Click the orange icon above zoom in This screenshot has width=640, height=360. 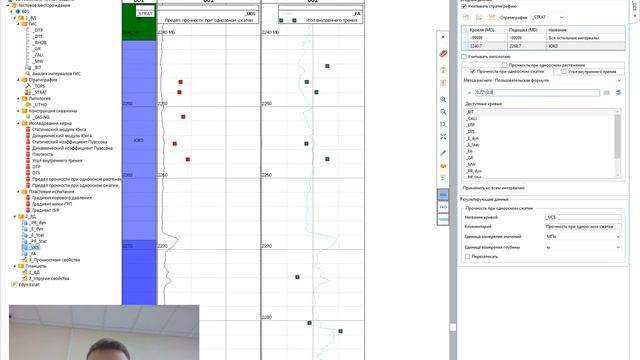(443, 83)
